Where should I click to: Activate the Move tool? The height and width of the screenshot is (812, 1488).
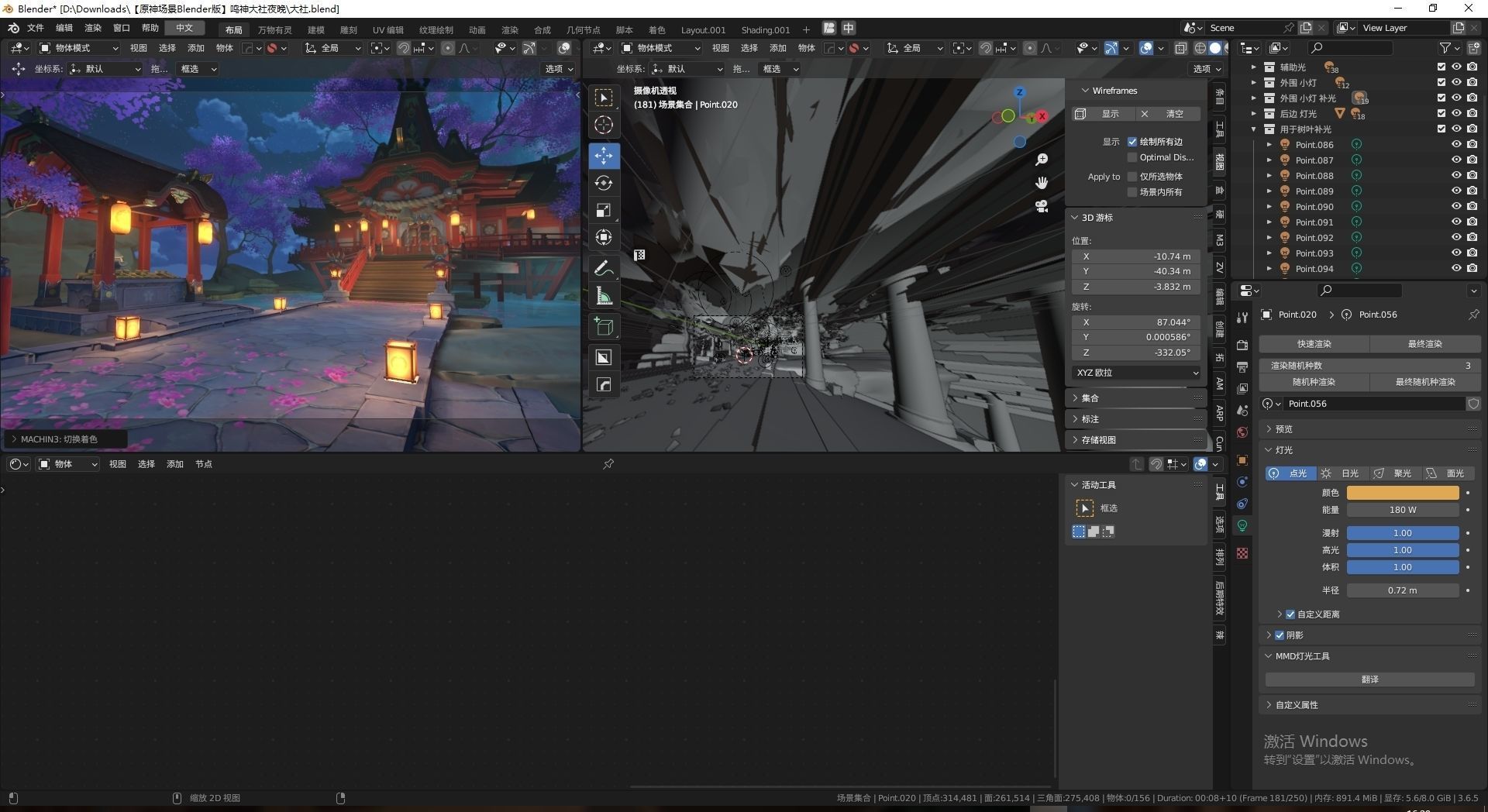pos(604,156)
